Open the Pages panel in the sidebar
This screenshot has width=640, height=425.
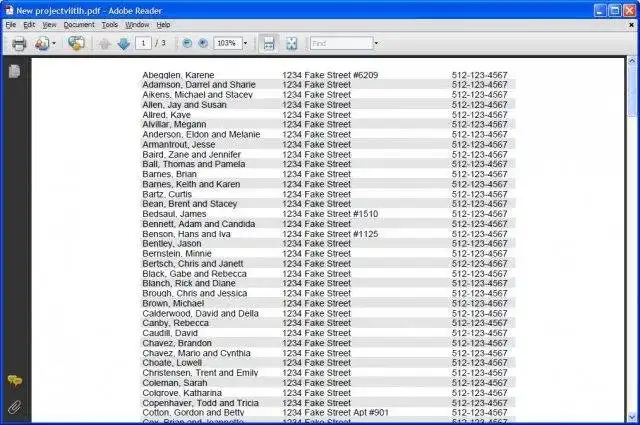pyautogui.click(x=15, y=71)
